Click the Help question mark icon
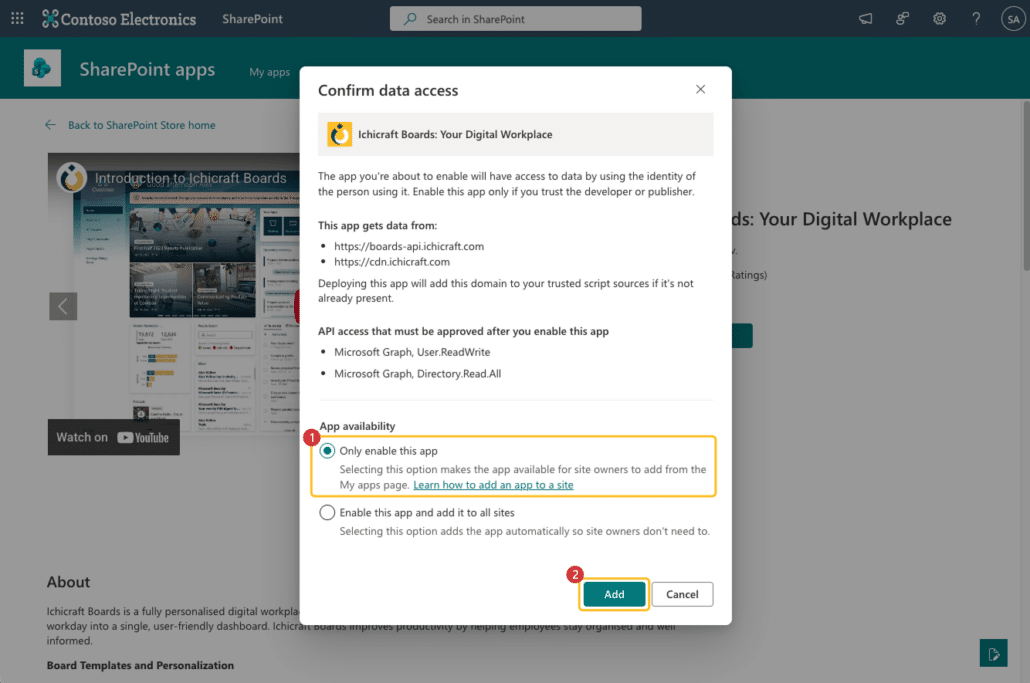 click(x=976, y=19)
